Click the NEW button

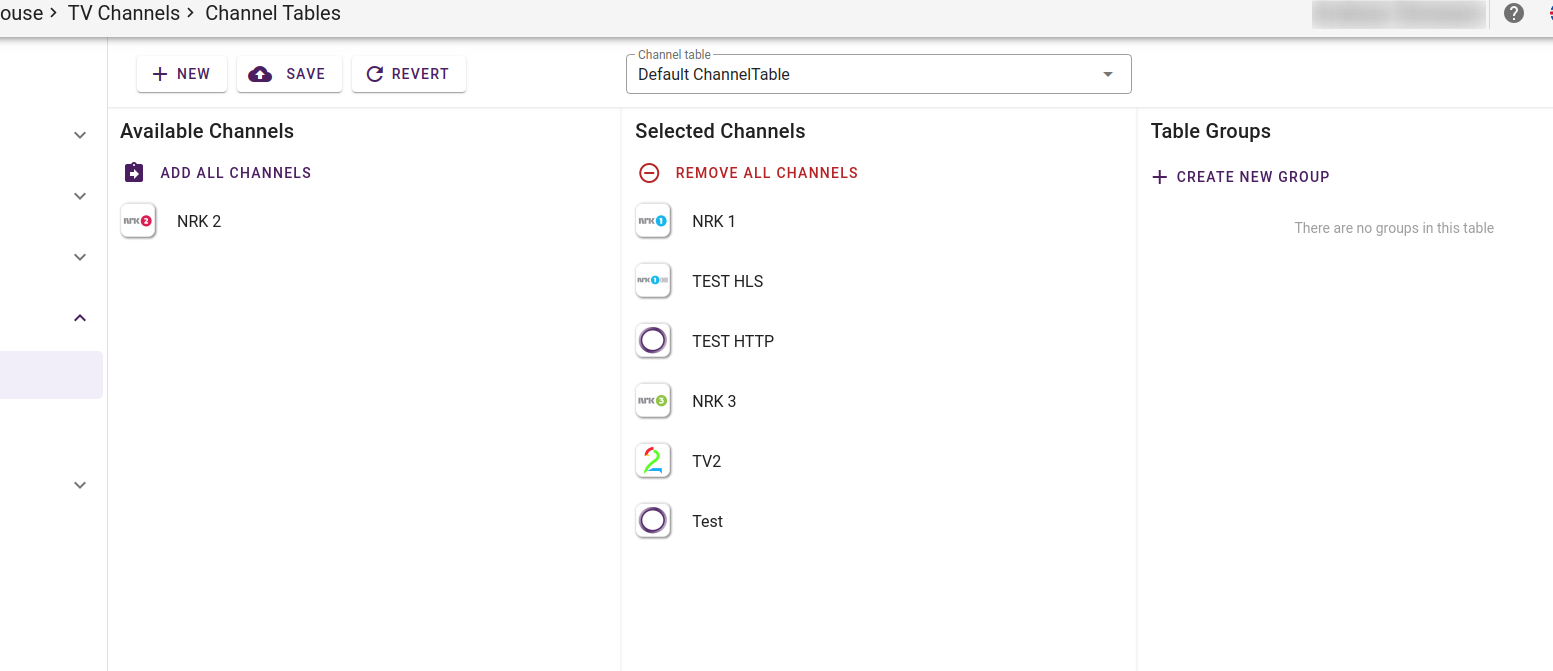pos(181,73)
